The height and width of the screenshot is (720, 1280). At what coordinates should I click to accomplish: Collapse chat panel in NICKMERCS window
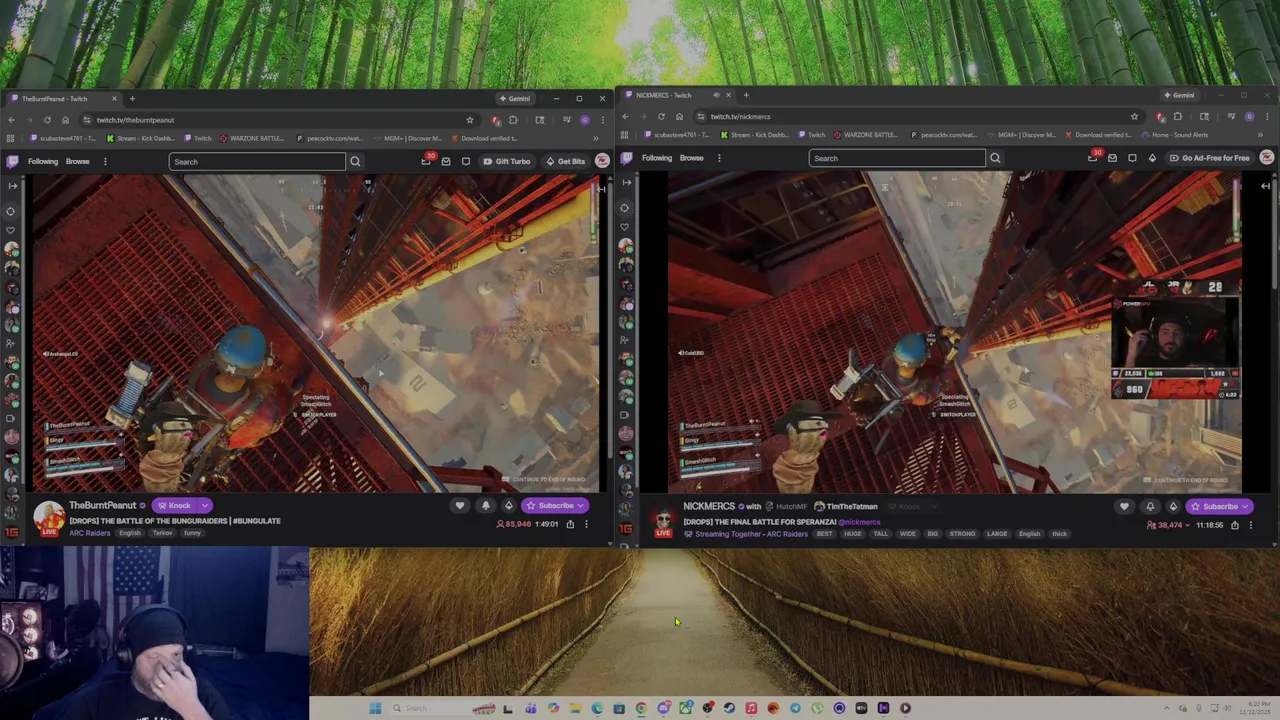pyautogui.click(x=1265, y=186)
